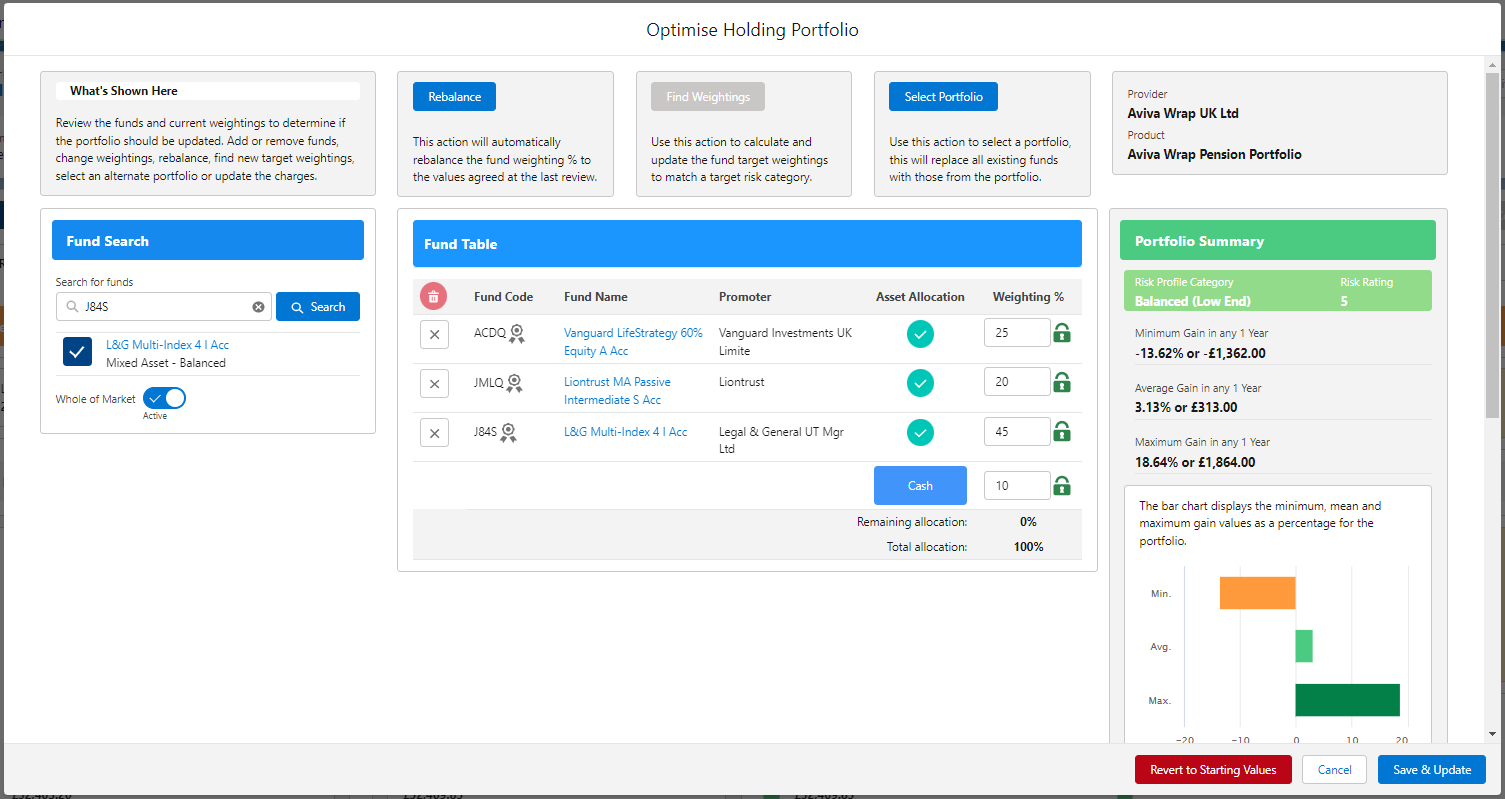Click the Search button for funds
Image resolution: width=1505 pixels, height=799 pixels.
click(318, 307)
